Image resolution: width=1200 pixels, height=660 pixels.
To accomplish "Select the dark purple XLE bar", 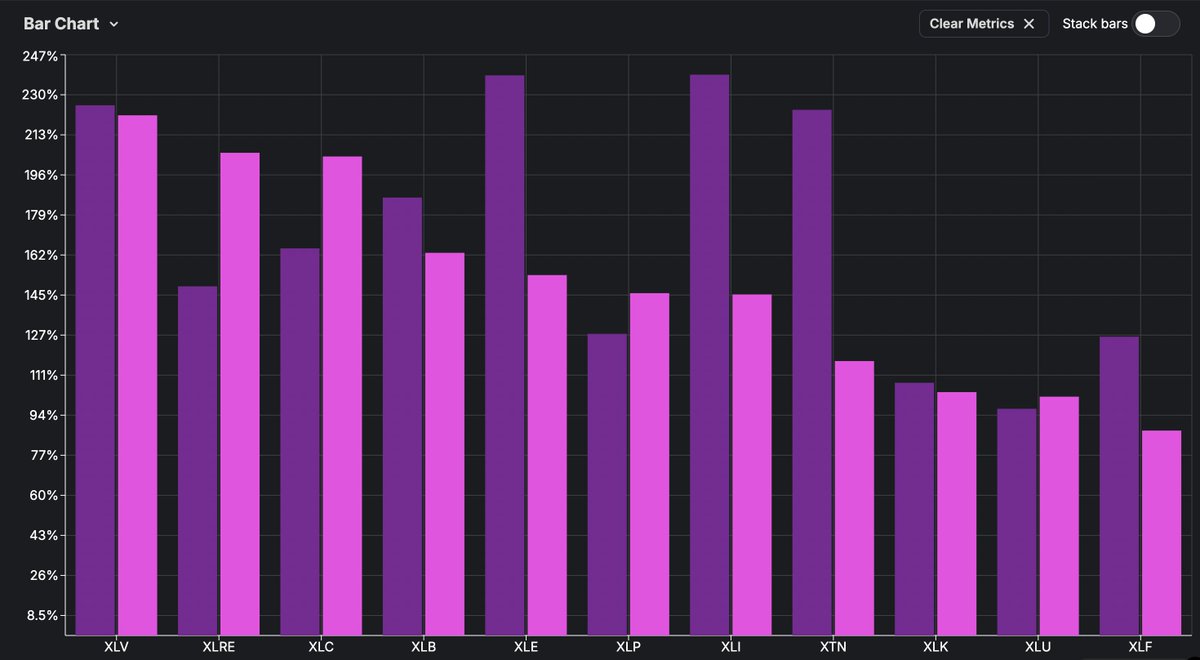I will (505, 355).
